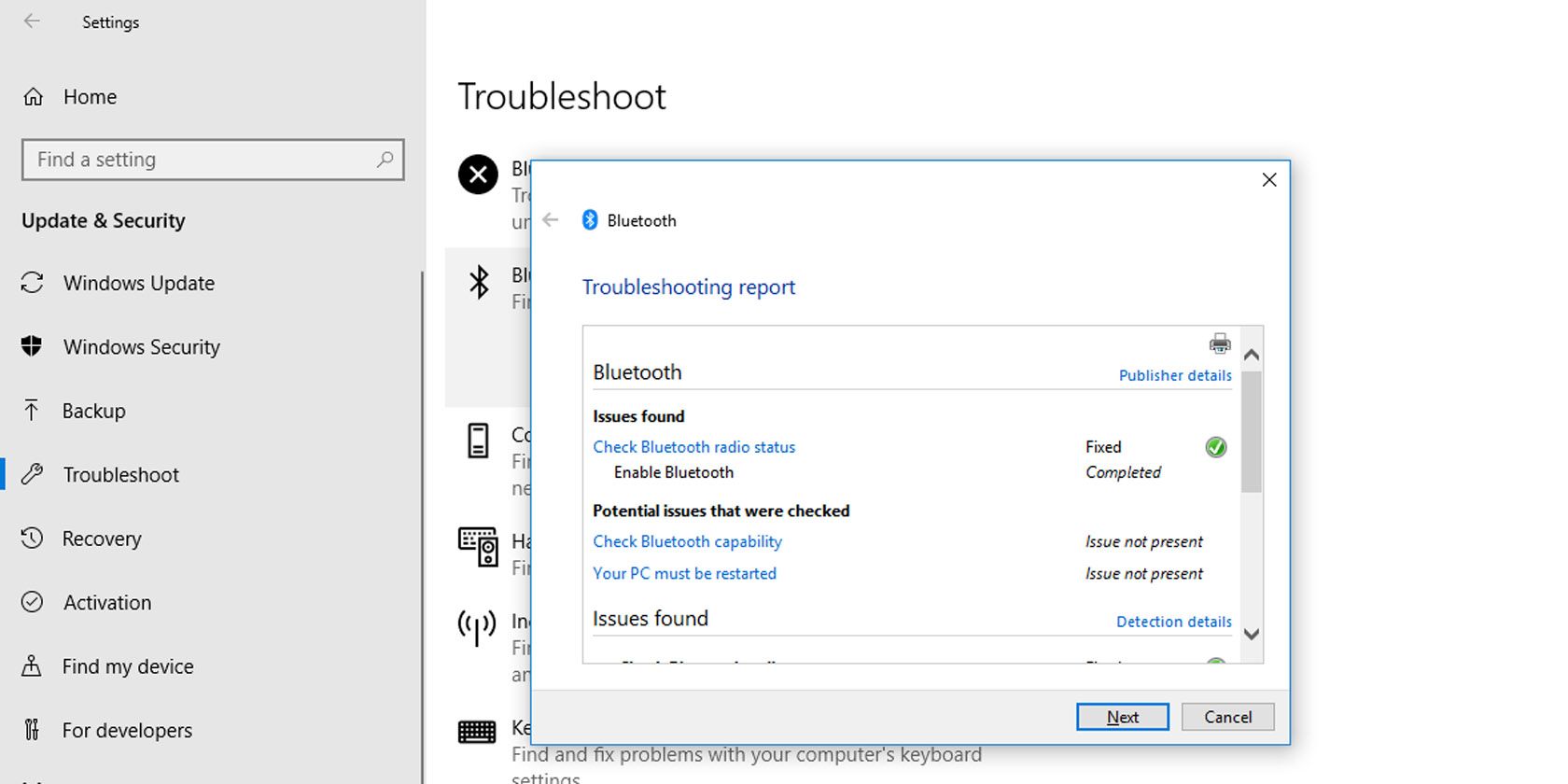Click the printer icon in the report
This screenshot has width=1568, height=784.
coord(1219,343)
